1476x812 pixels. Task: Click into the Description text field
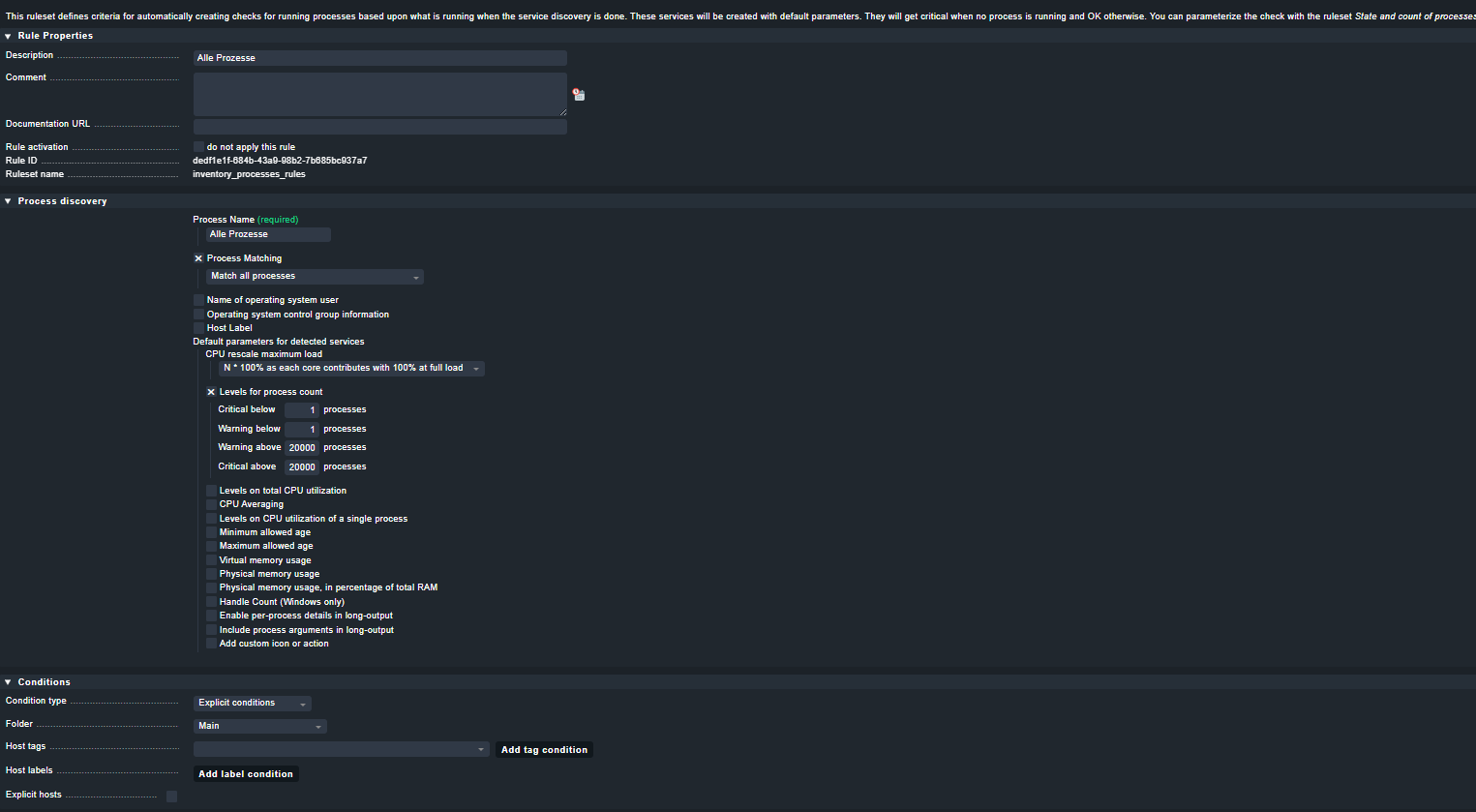point(379,58)
